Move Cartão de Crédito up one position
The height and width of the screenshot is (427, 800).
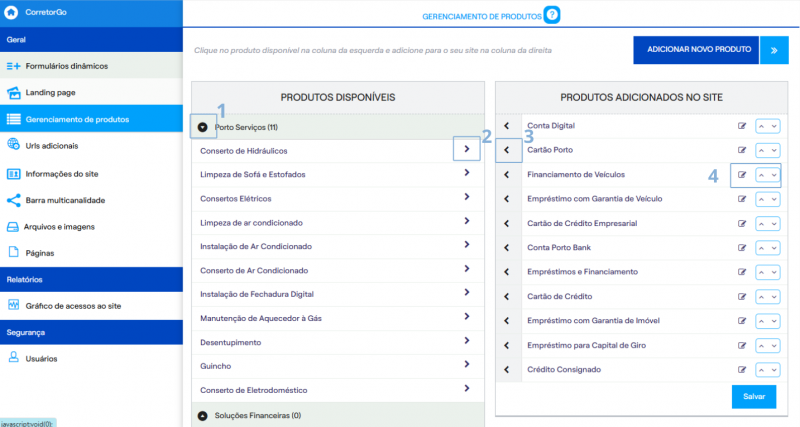click(x=761, y=297)
